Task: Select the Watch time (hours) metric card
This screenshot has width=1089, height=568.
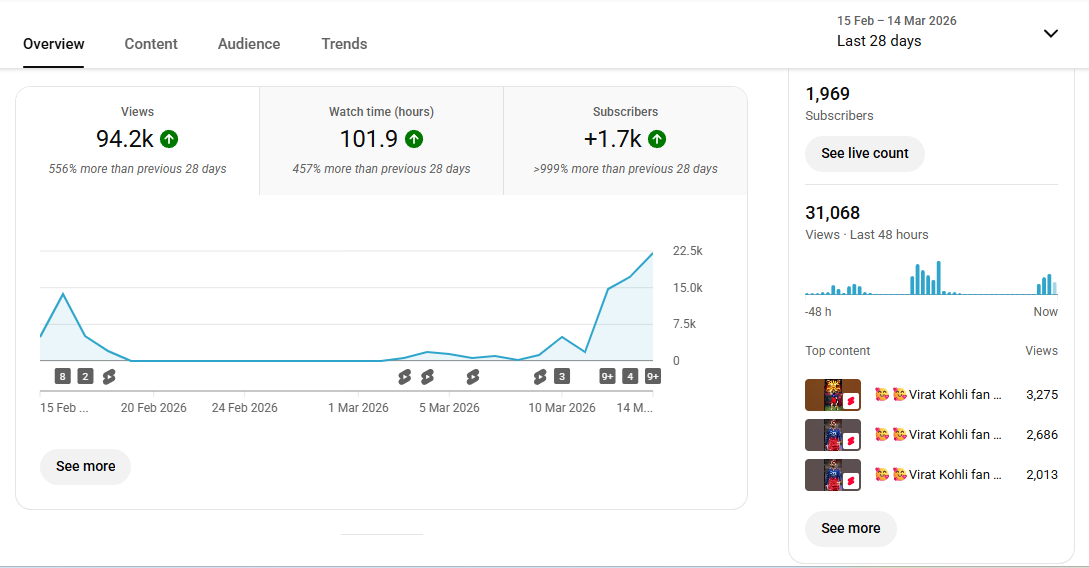Action: [381, 140]
